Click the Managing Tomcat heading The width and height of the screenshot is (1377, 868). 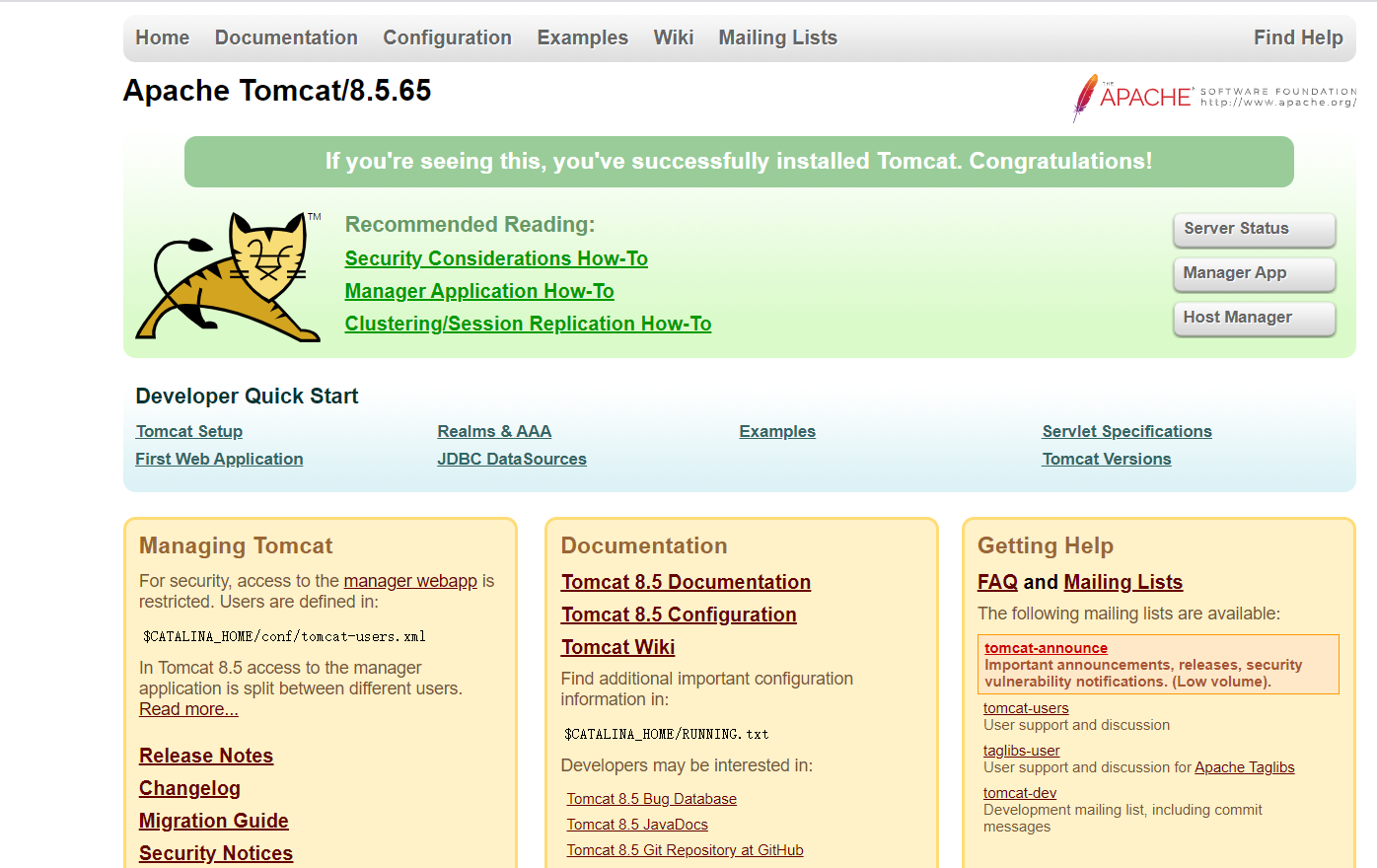click(x=236, y=545)
